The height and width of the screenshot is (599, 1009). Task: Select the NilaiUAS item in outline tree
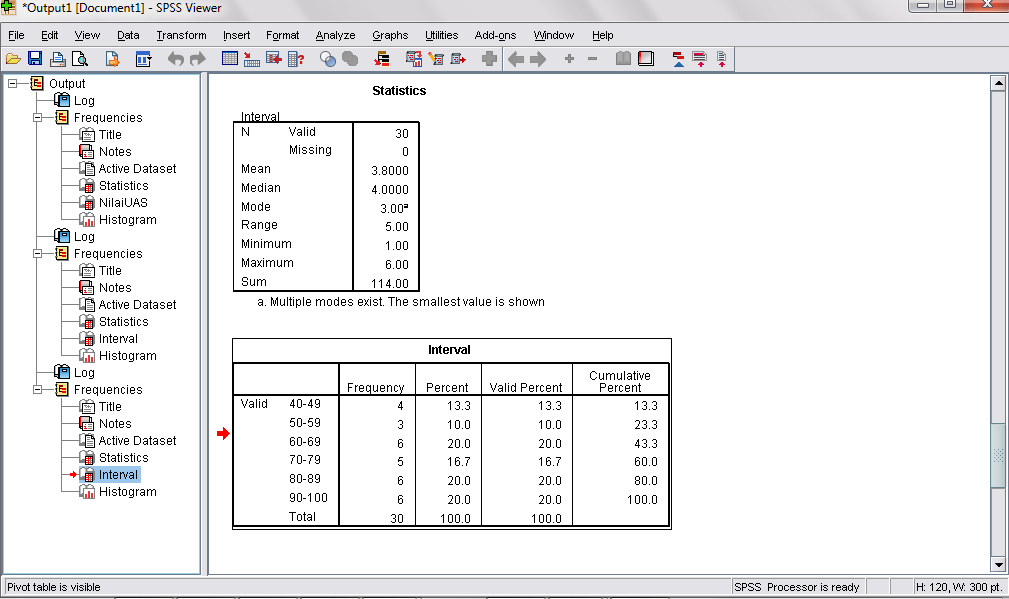(123, 203)
